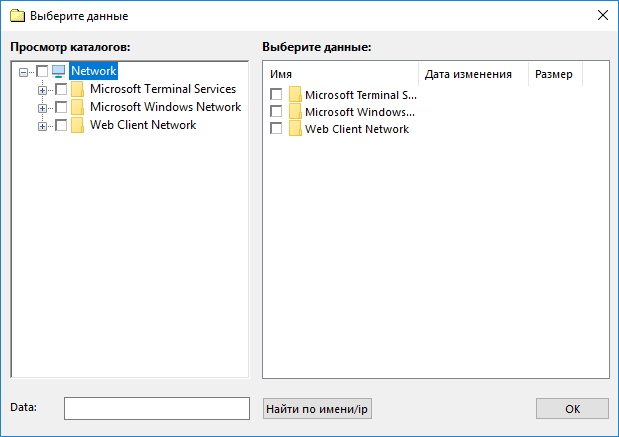Click Microsoft Terminal Services folder icon in tree
Viewport: 619px width, 437px height.
point(77,89)
